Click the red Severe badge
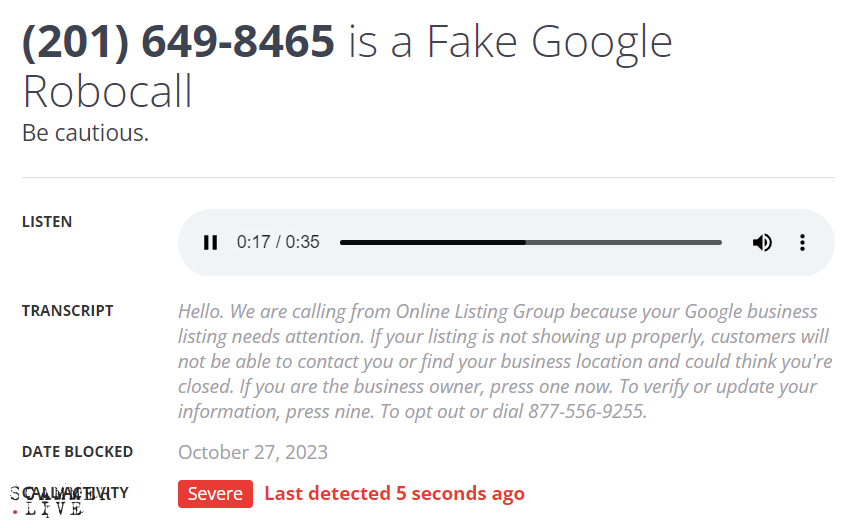Viewport: 852px width, 528px height. click(215, 493)
